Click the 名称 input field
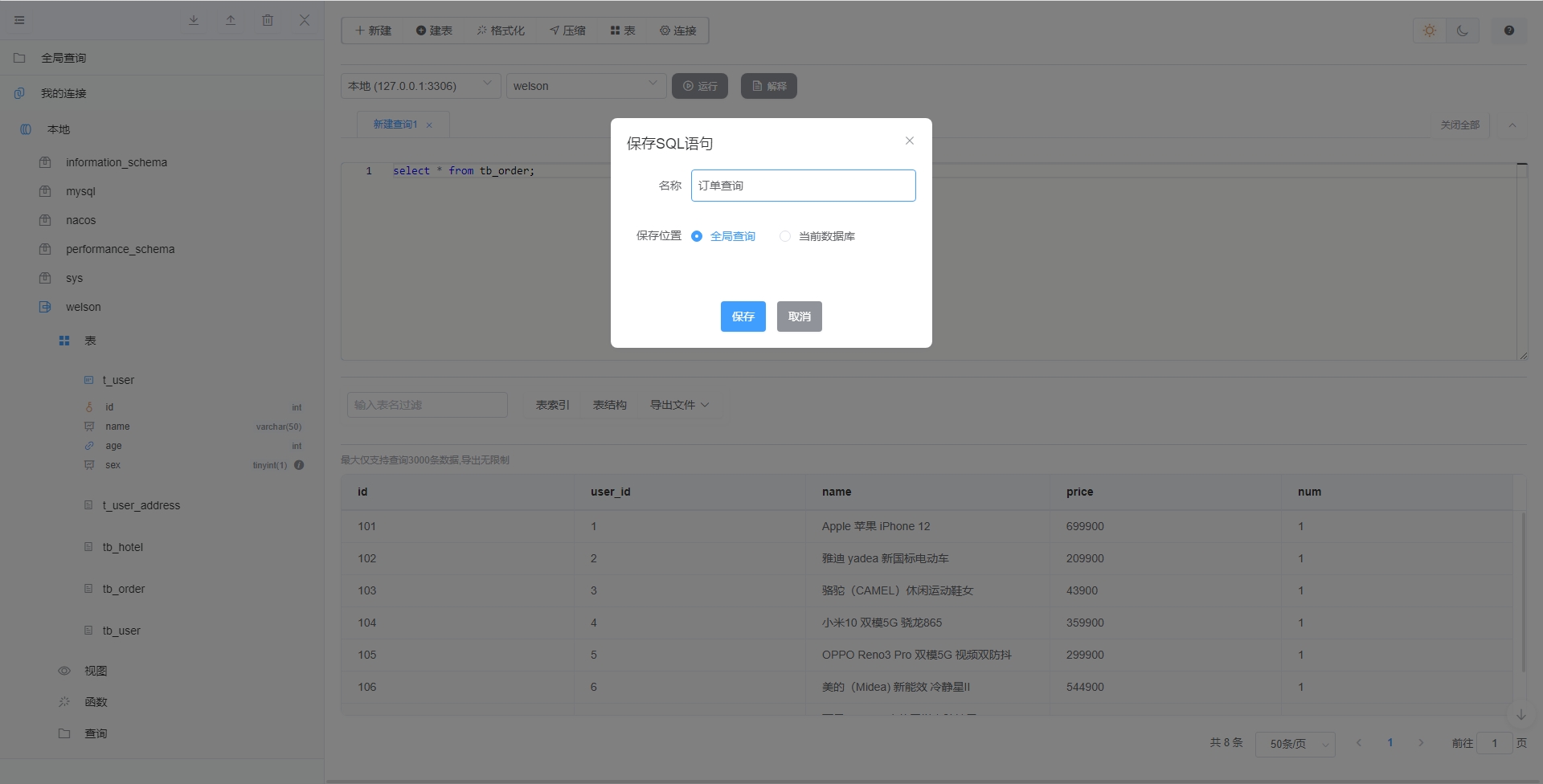1543x784 pixels. click(804, 186)
